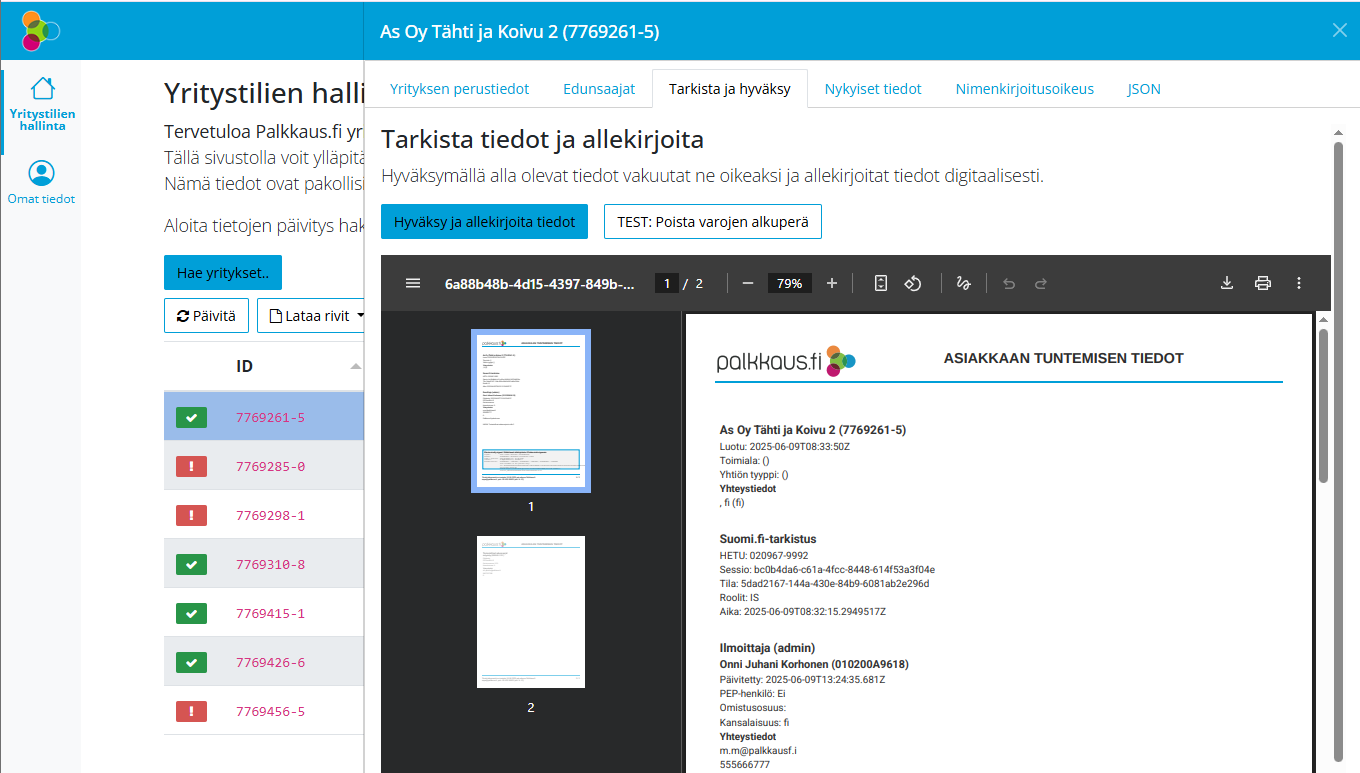1360x773 pixels.
Task: Open Omat tiedot in the sidebar
Action: [42, 183]
